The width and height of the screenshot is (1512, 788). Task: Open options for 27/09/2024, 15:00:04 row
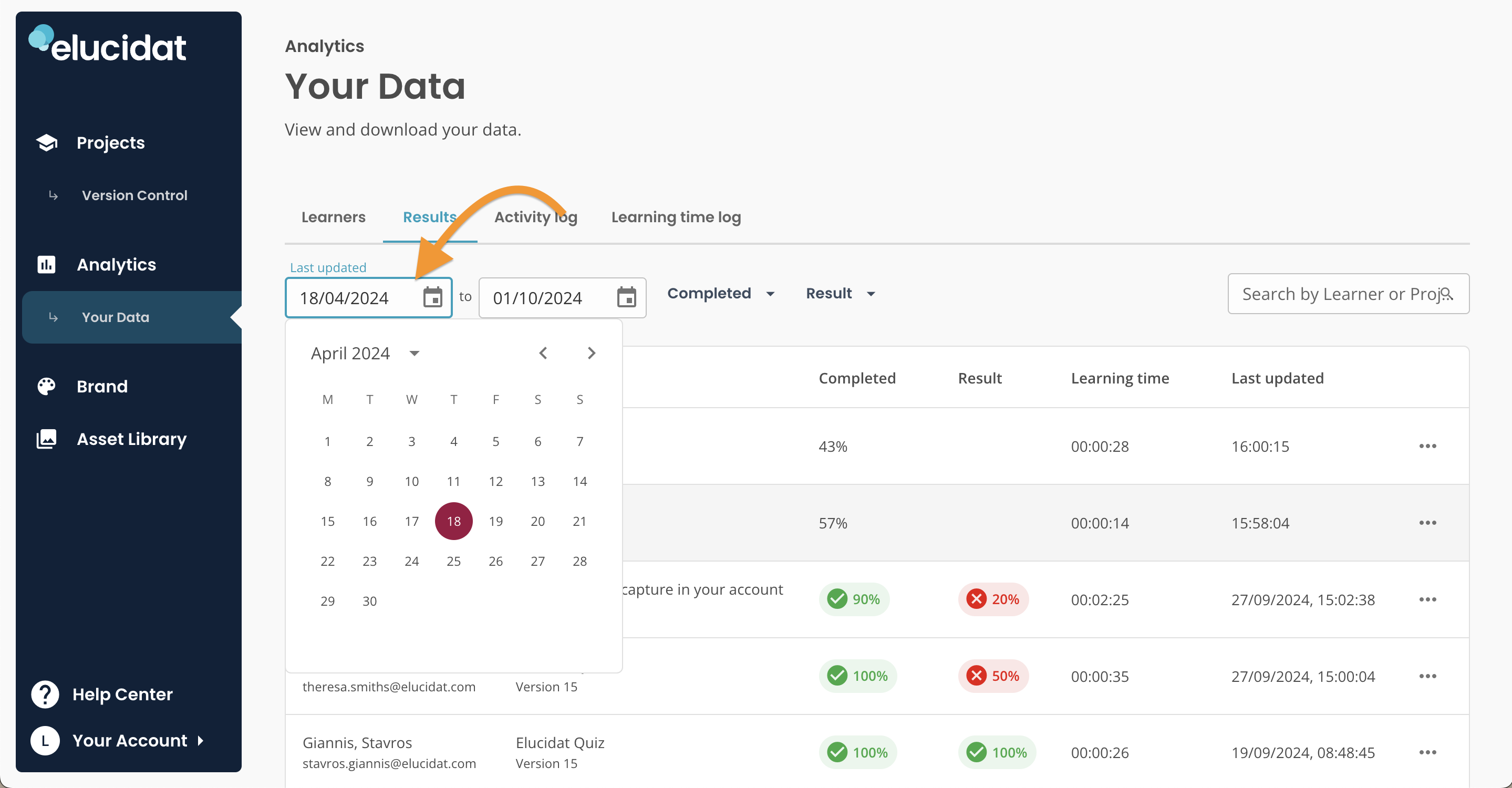coord(1427,677)
